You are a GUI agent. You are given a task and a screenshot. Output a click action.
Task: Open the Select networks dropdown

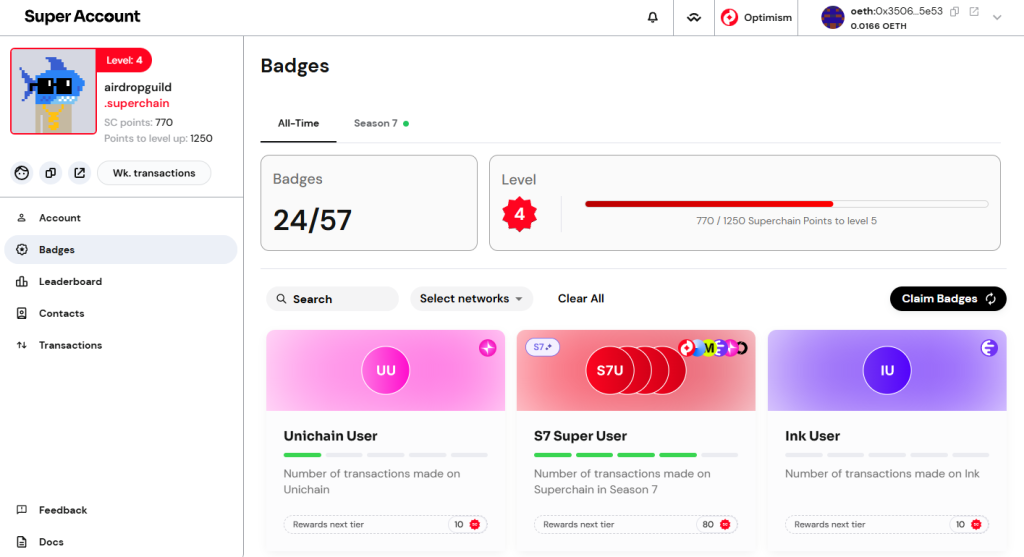(471, 299)
